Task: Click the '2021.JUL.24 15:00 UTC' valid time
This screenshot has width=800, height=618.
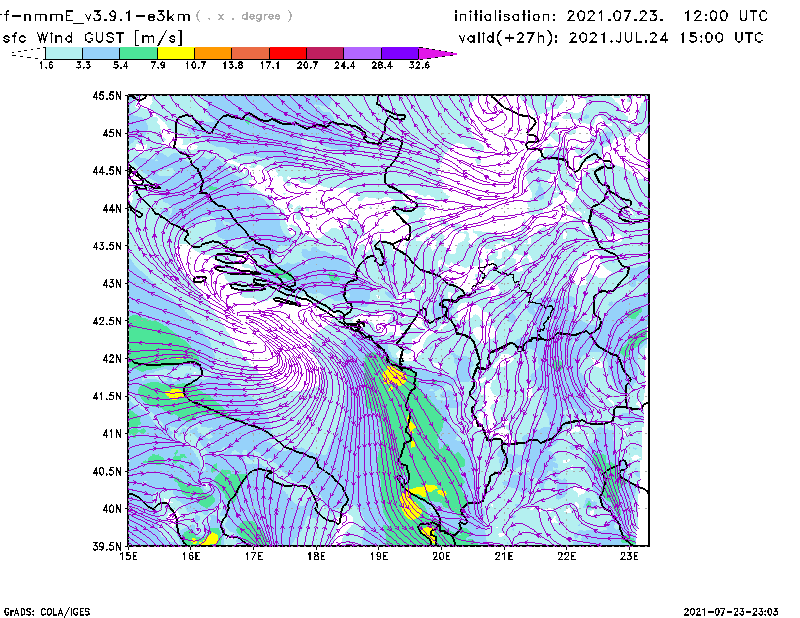Action: coord(666,38)
